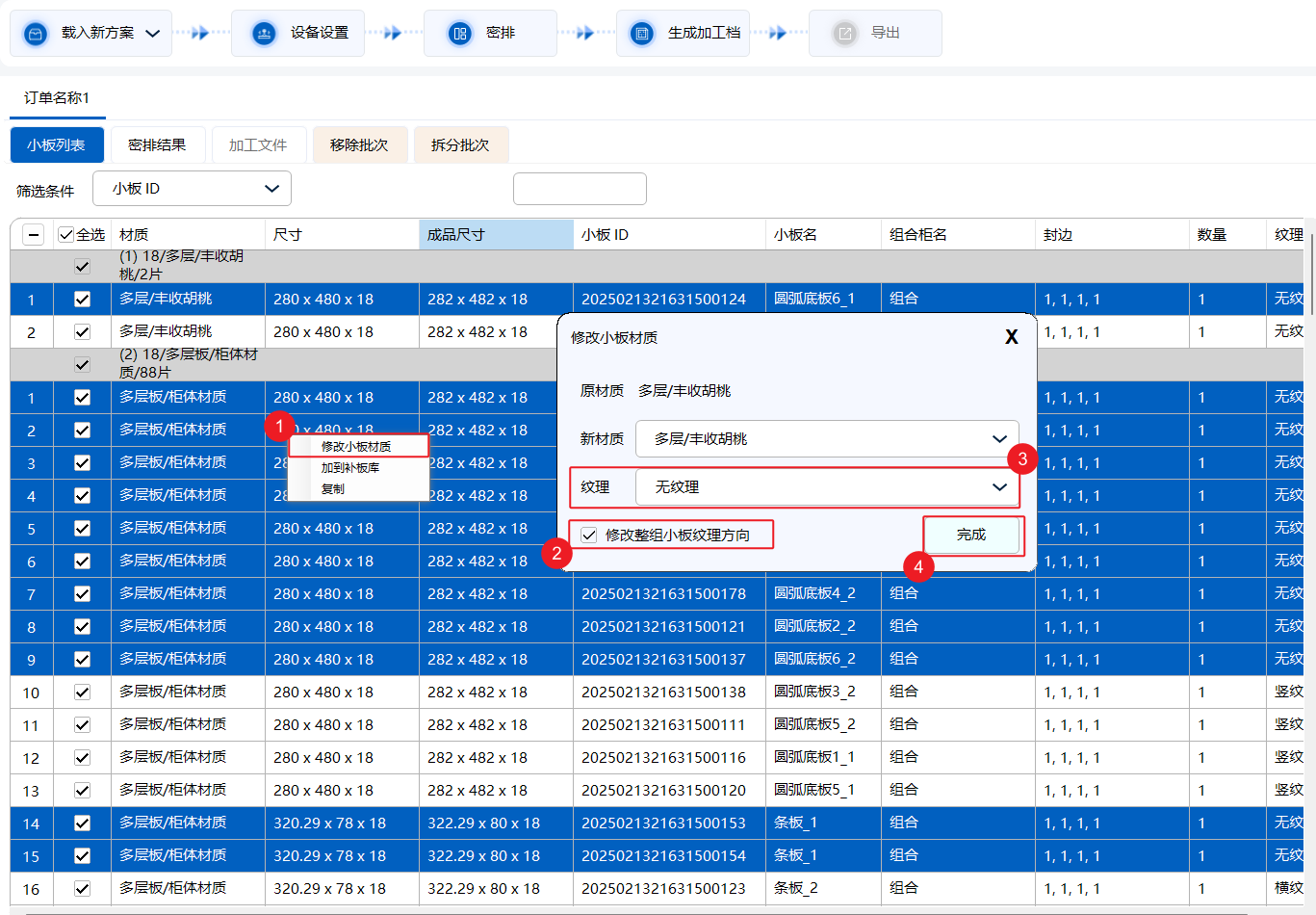Click the 导出 export icon
1316x915 pixels.
coord(844,34)
